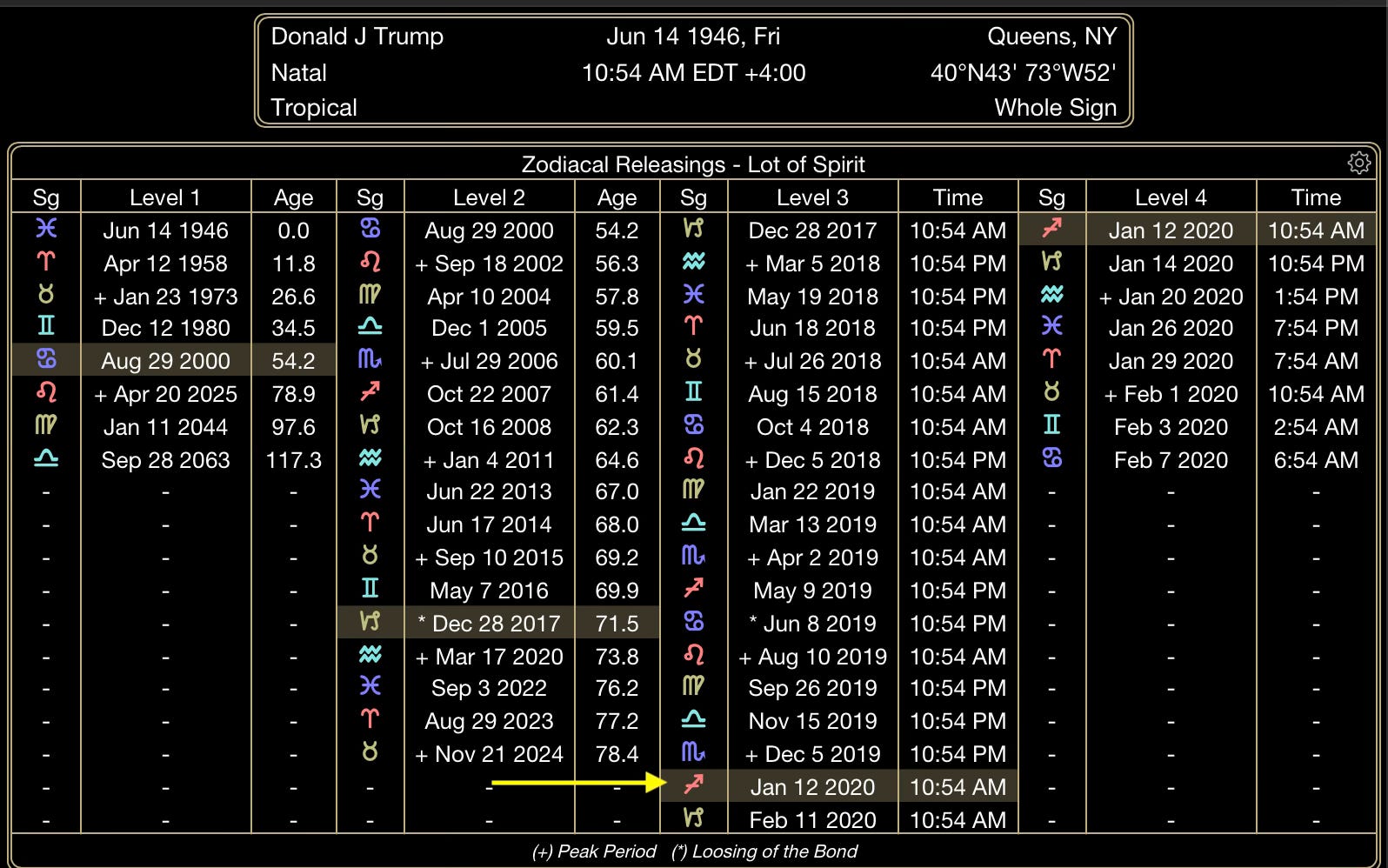
Task: Select Aquarius glyph beside Jan 4 2011
Action: (x=370, y=458)
